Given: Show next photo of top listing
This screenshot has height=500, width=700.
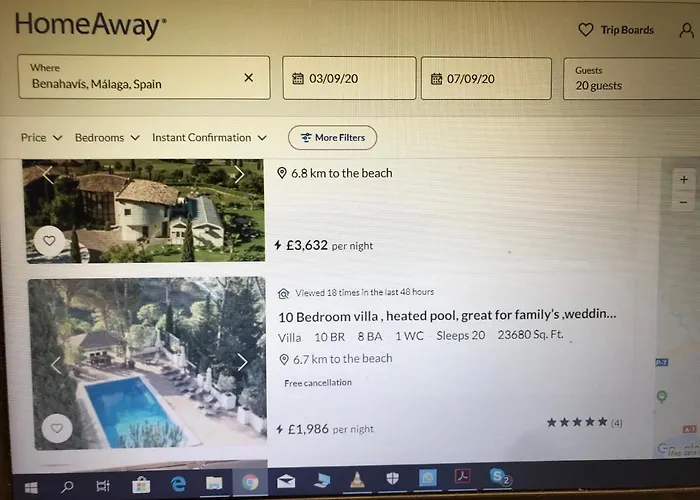Looking at the screenshot, I should (x=239, y=175).
